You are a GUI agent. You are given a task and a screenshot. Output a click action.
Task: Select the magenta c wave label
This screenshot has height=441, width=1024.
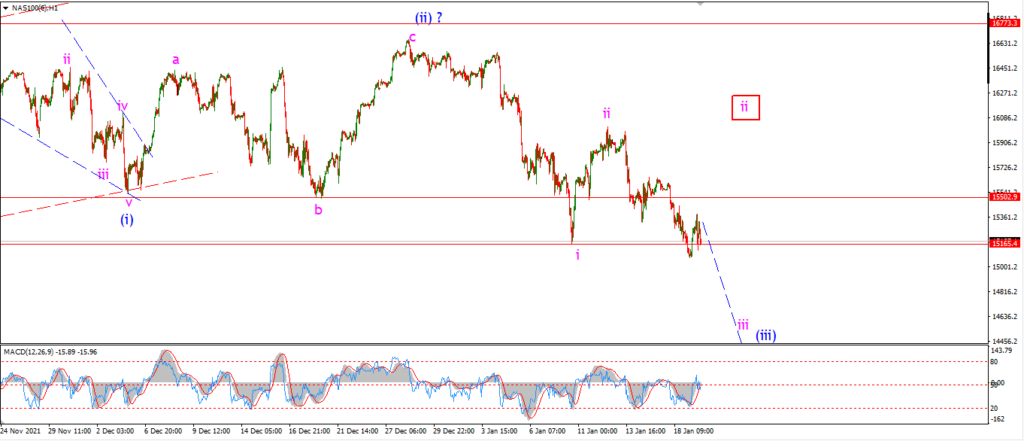pos(412,37)
